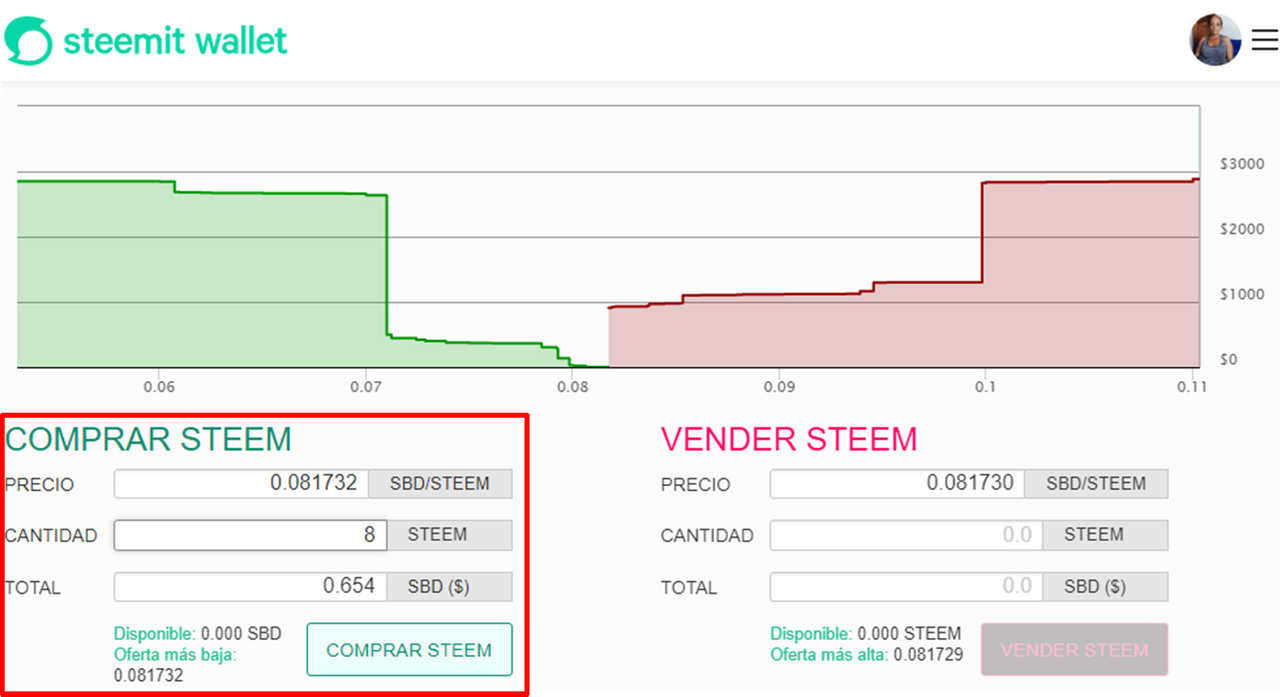1280x697 pixels.
Task: Click SBD/STEEM unit label in Vender Steem
Action: 1096,483
